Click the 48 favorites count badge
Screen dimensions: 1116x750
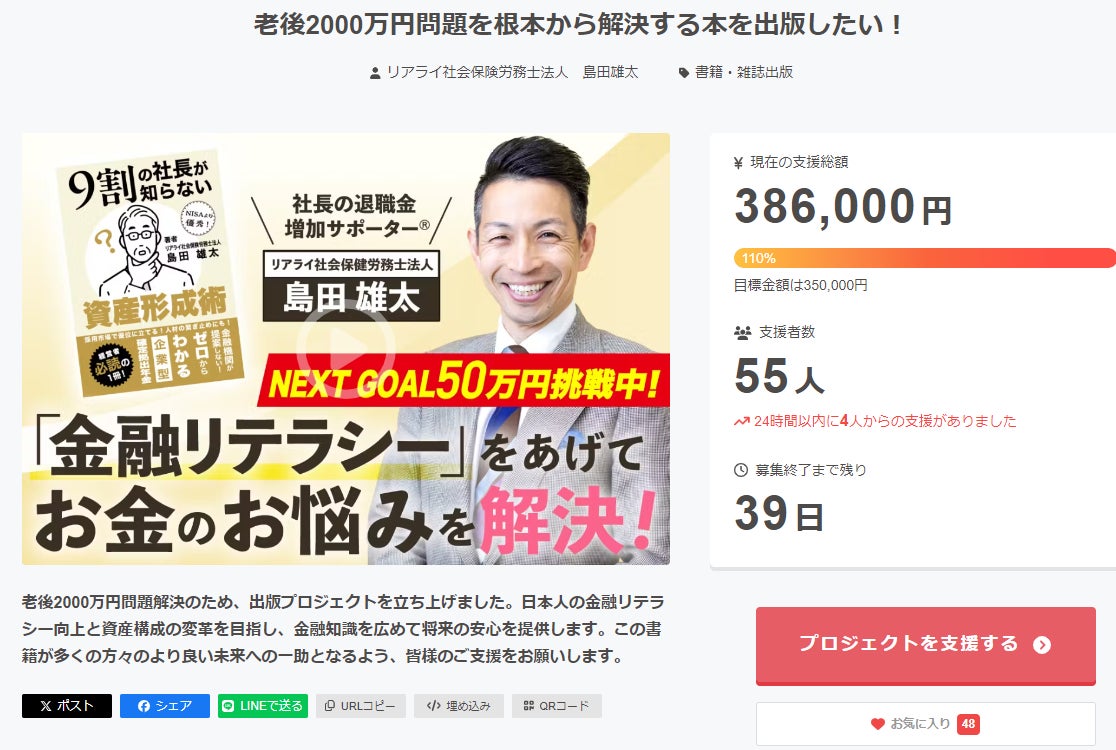pos(968,724)
